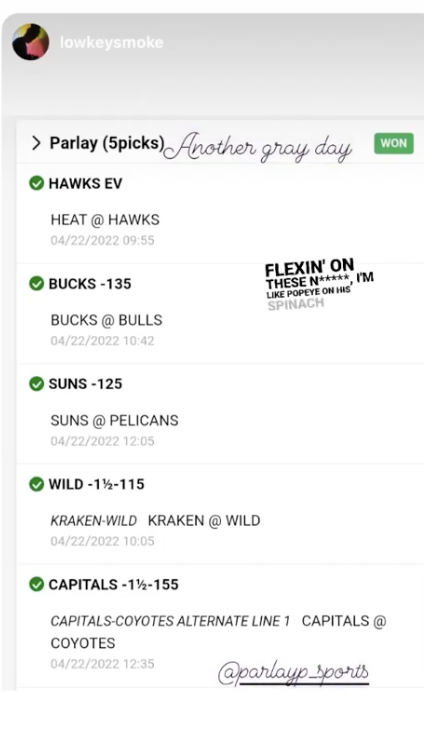424x746 pixels.
Task: Select the BUCKS @ BULLS matchup
Action: [x=107, y=320]
